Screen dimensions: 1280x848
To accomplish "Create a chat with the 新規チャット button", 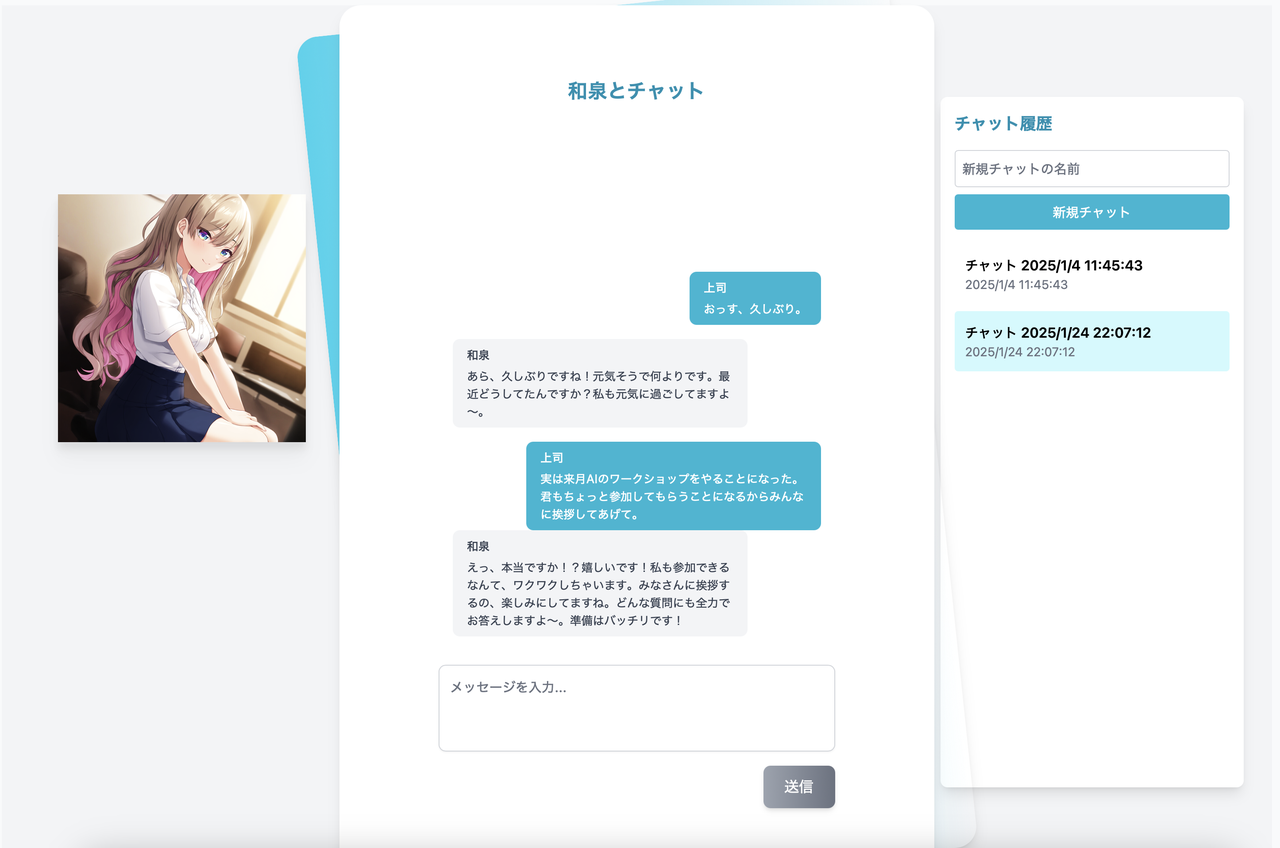I will click(1091, 212).
